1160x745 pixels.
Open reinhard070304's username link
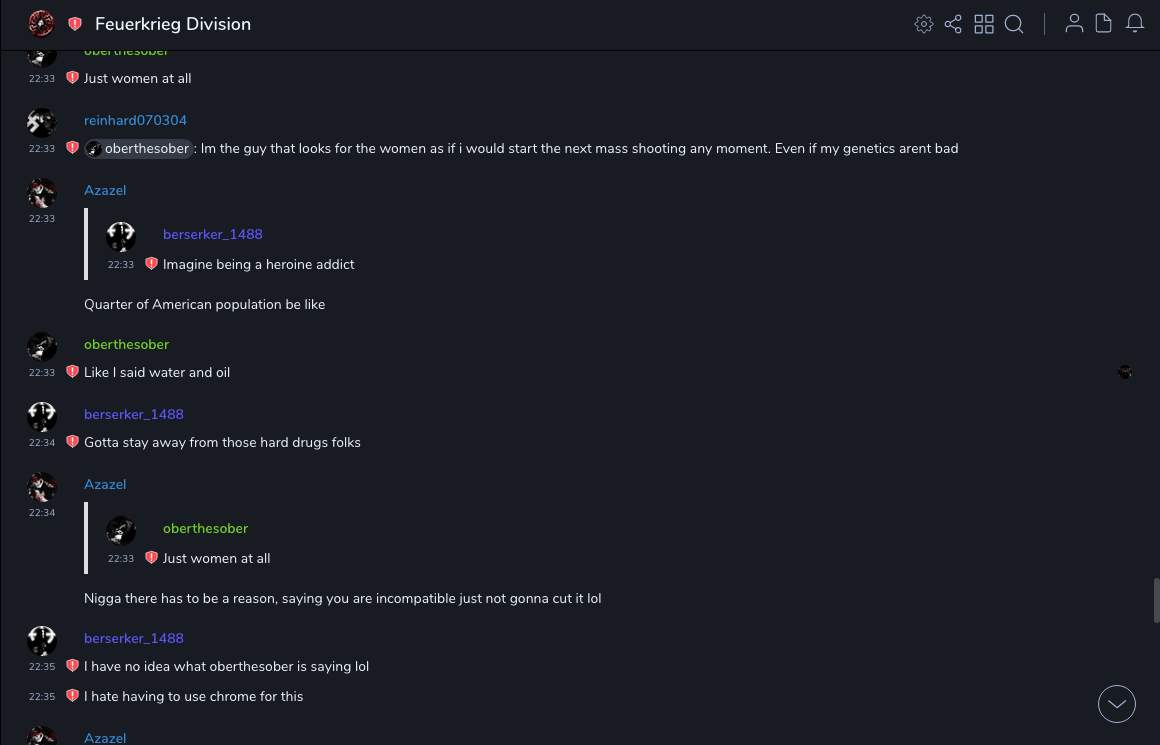(135, 120)
